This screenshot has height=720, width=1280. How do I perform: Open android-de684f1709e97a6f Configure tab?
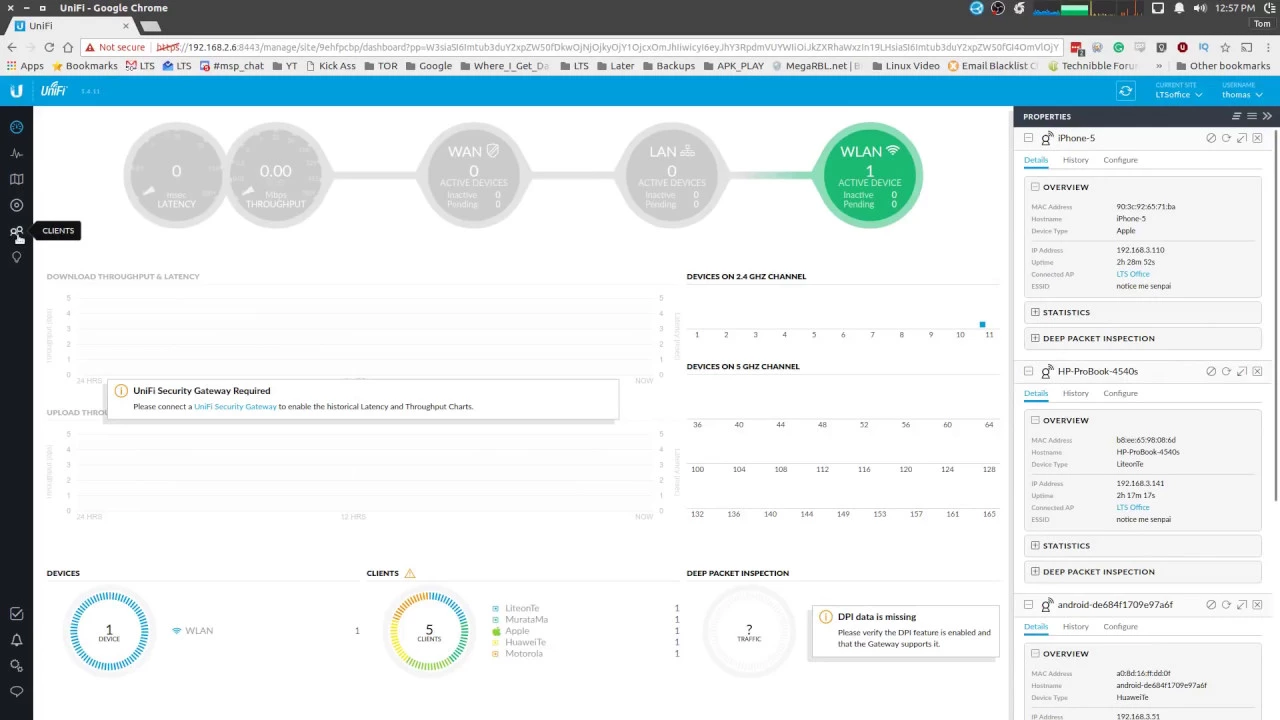click(x=1120, y=627)
